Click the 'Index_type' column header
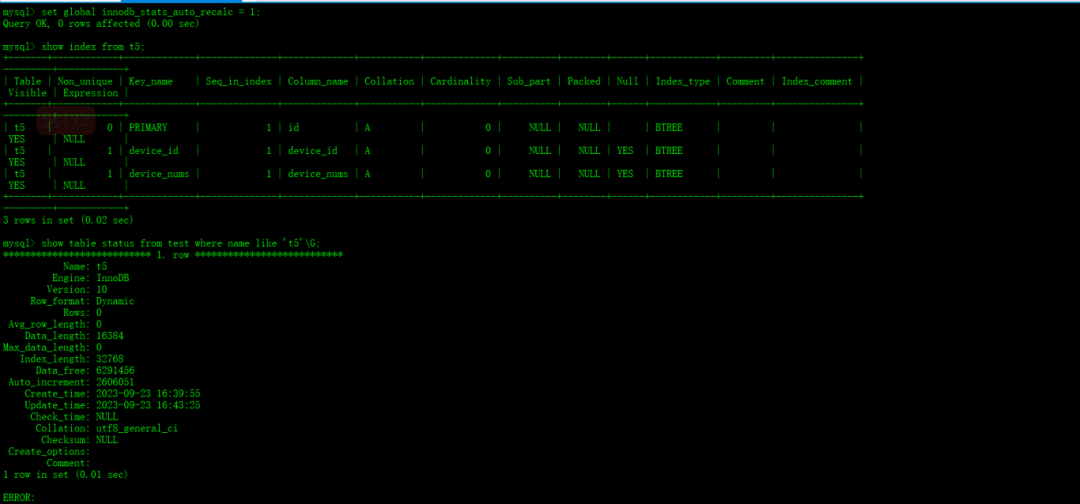This screenshot has width=1080, height=504. click(683, 81)
